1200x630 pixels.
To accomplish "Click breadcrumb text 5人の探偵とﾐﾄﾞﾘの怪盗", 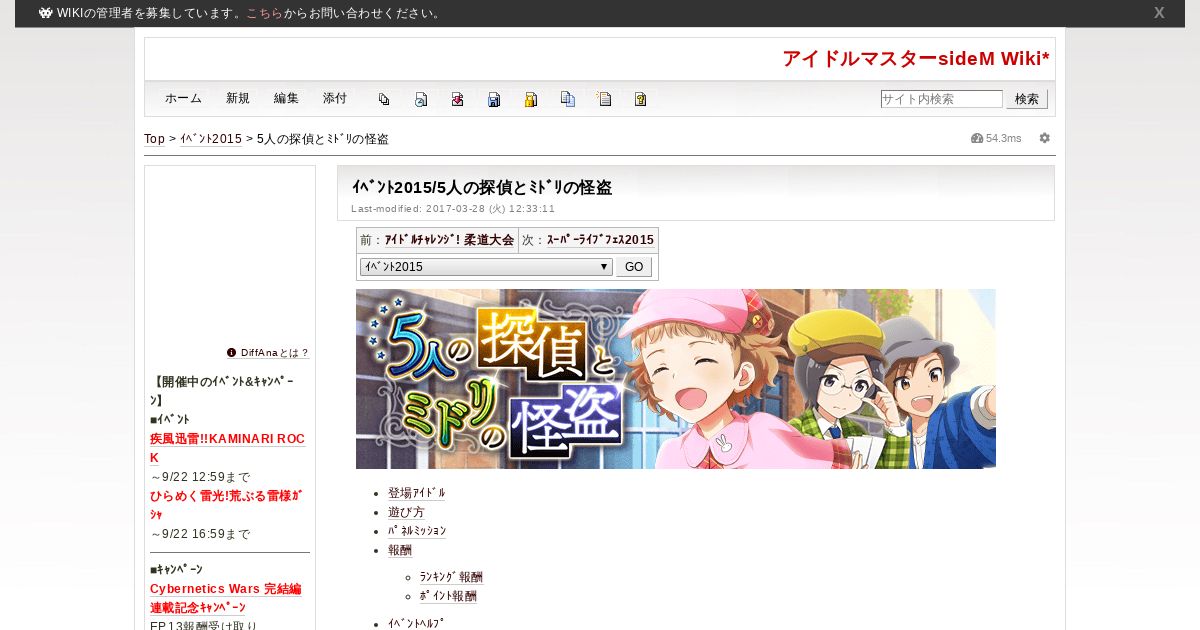I will (x=323, y=139).
